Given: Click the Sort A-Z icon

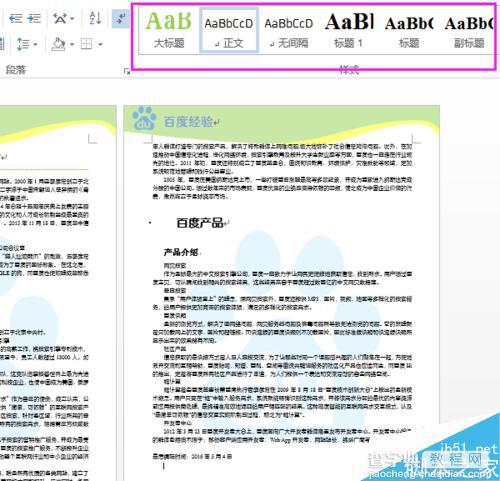Looking at the screenshot, I should tap(95, 18).
